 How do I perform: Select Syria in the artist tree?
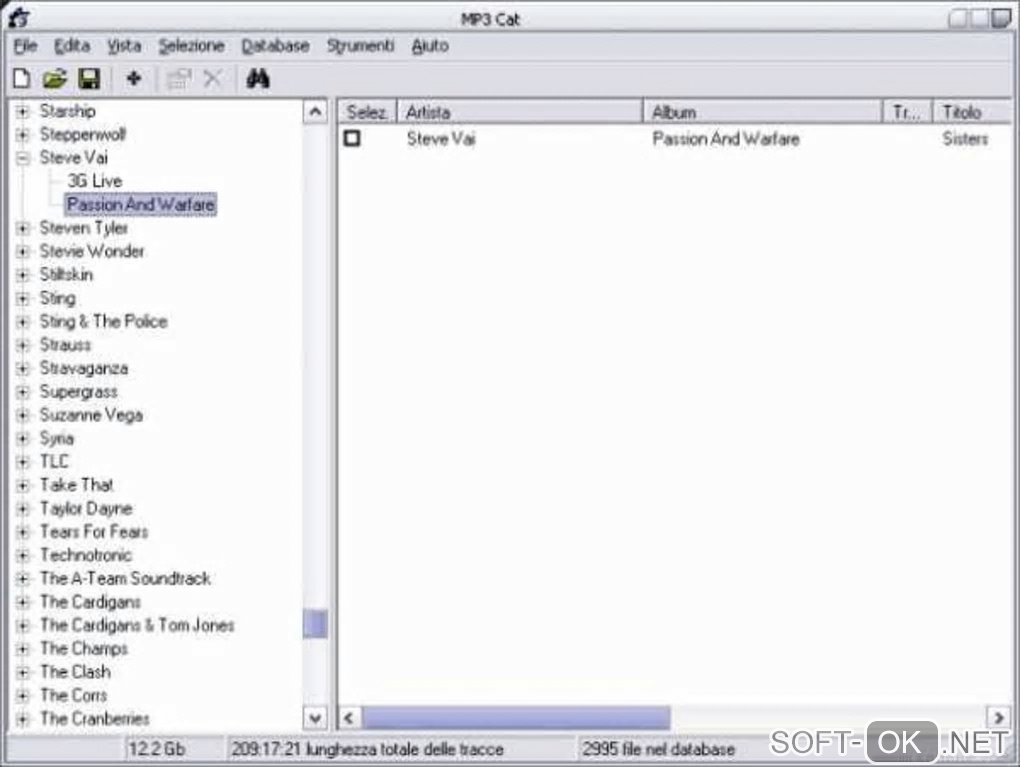57,438
